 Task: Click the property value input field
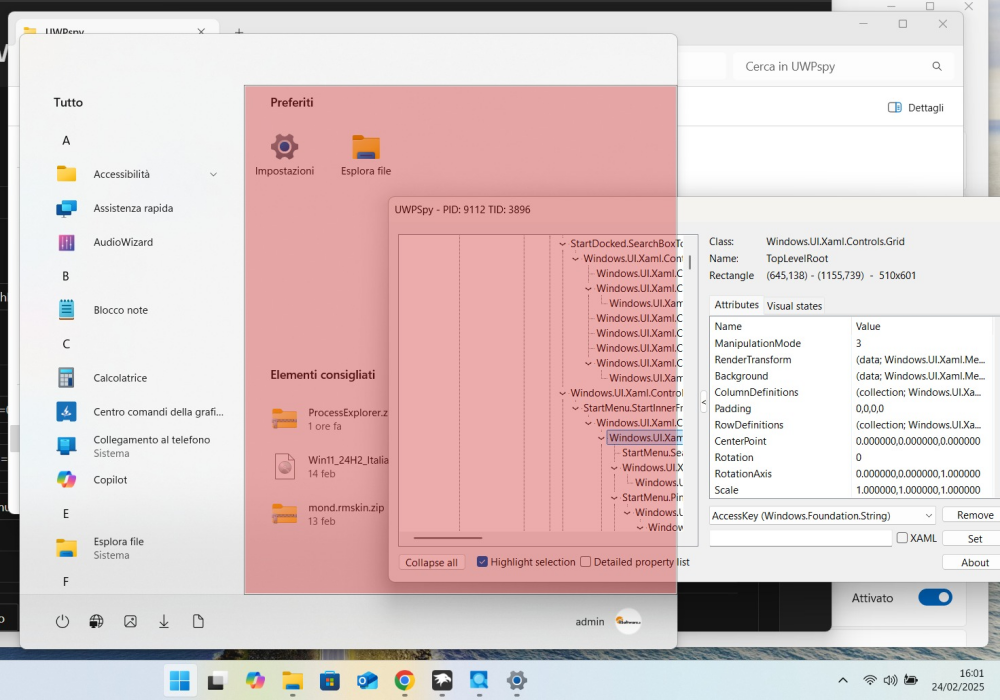800,539
